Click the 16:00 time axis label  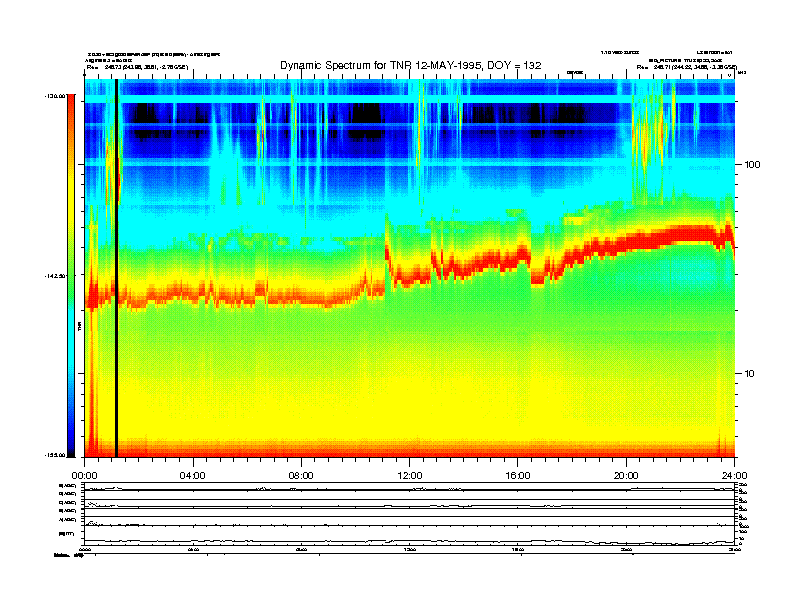point(518,475)
